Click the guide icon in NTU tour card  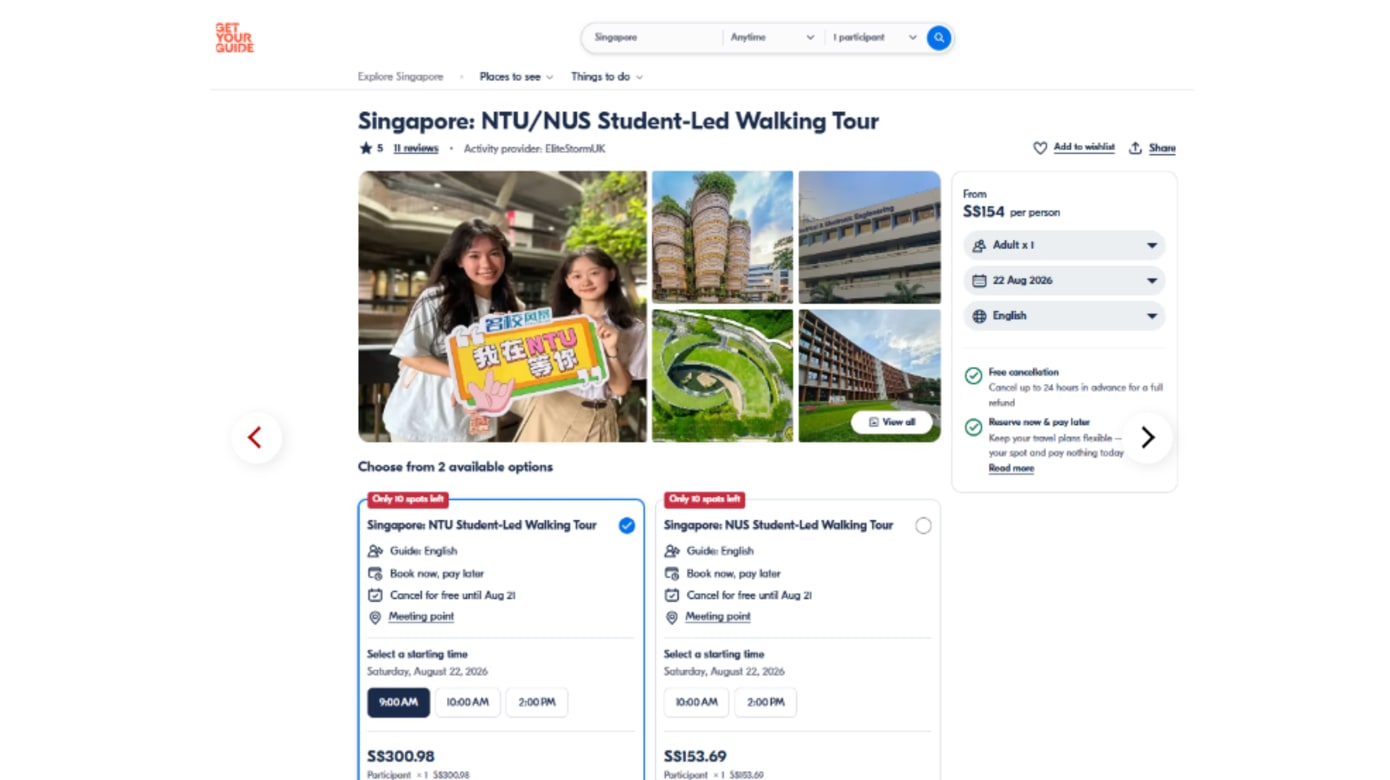tap(375, 551)
